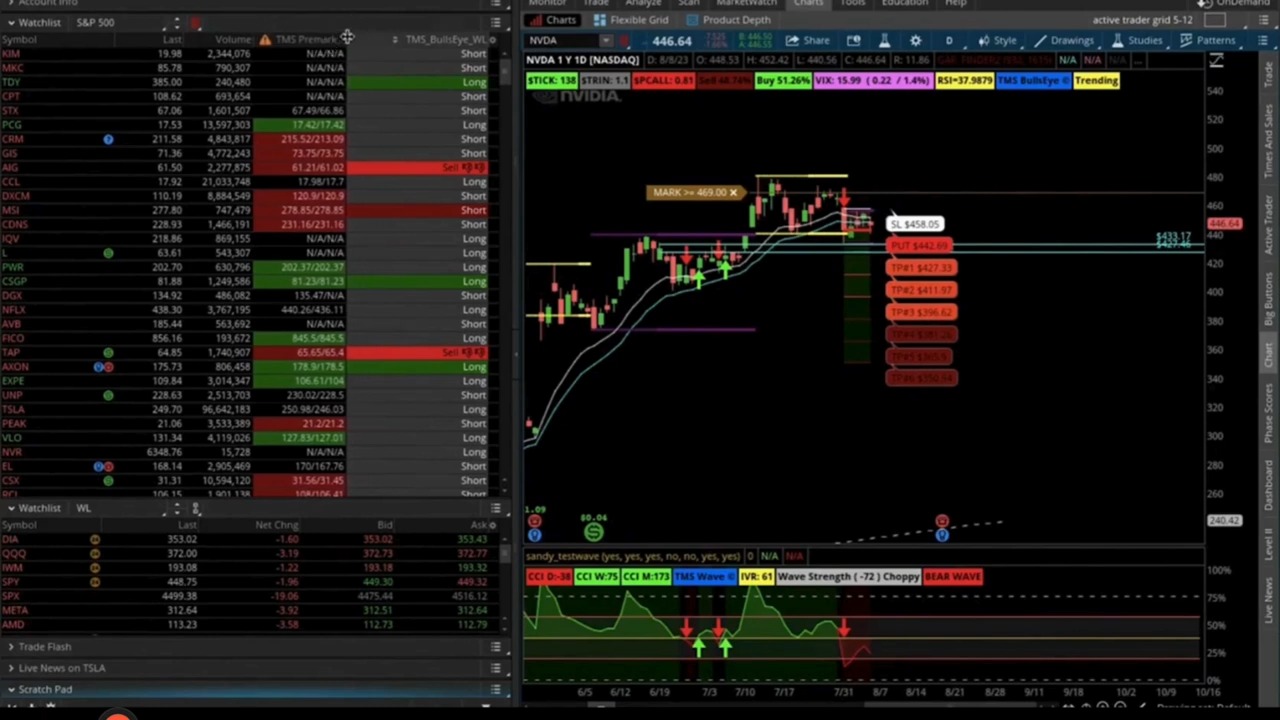Image resolution: width=1280 pixels, height=720 pixels.
Task: Collapse the Scratch Pad gadget
Action: tap(11, 689)
